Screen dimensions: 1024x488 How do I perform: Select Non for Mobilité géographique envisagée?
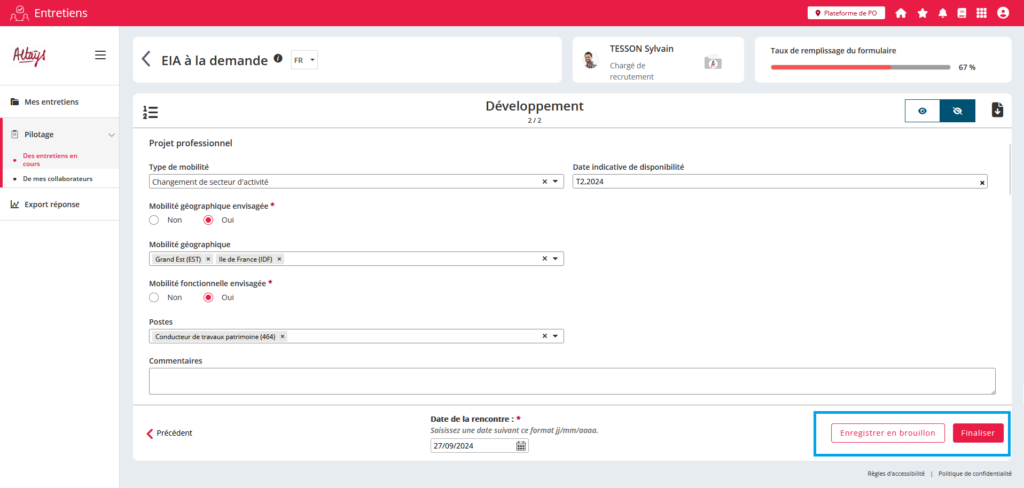(x=154, y=220)
